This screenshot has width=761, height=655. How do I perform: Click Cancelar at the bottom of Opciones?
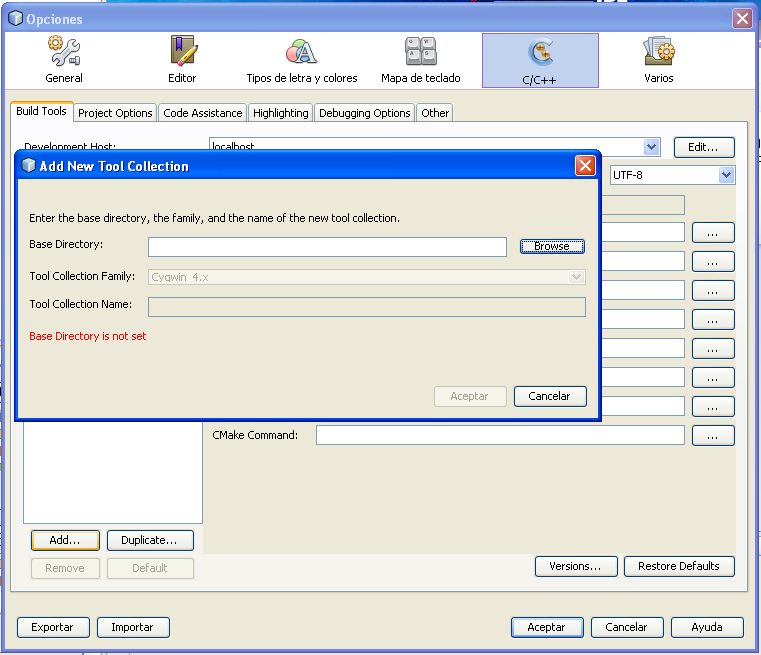[627, 627]
